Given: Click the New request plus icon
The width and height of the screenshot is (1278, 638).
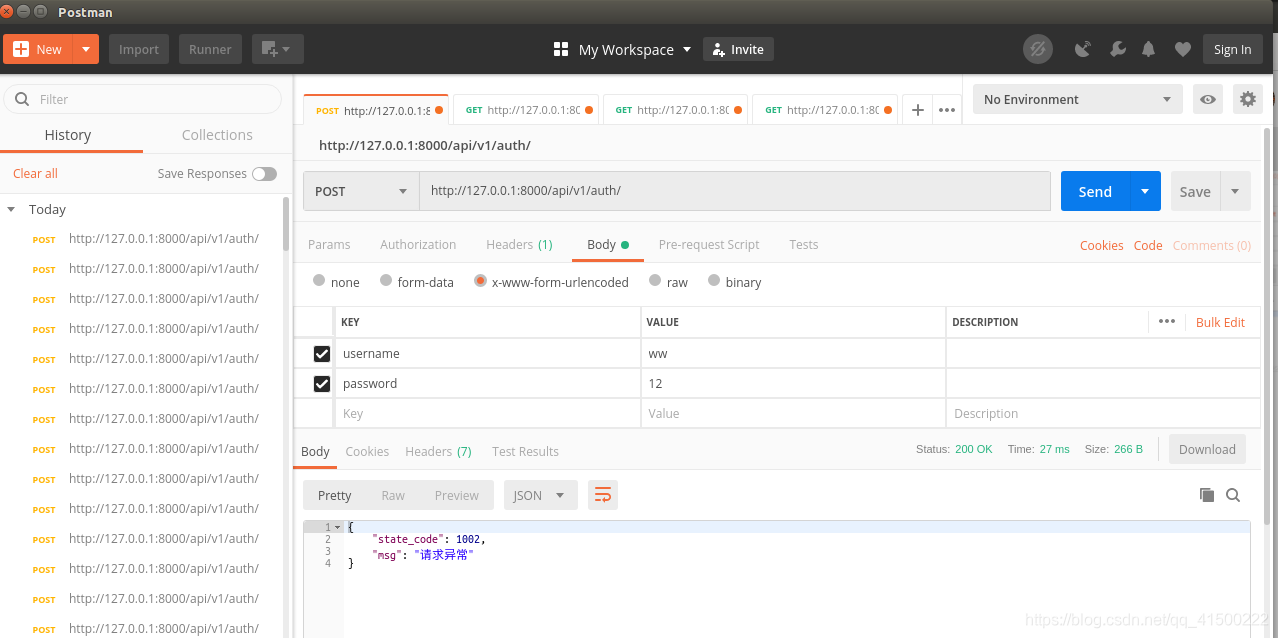Looking at the screenshot, I should point(20,49).
